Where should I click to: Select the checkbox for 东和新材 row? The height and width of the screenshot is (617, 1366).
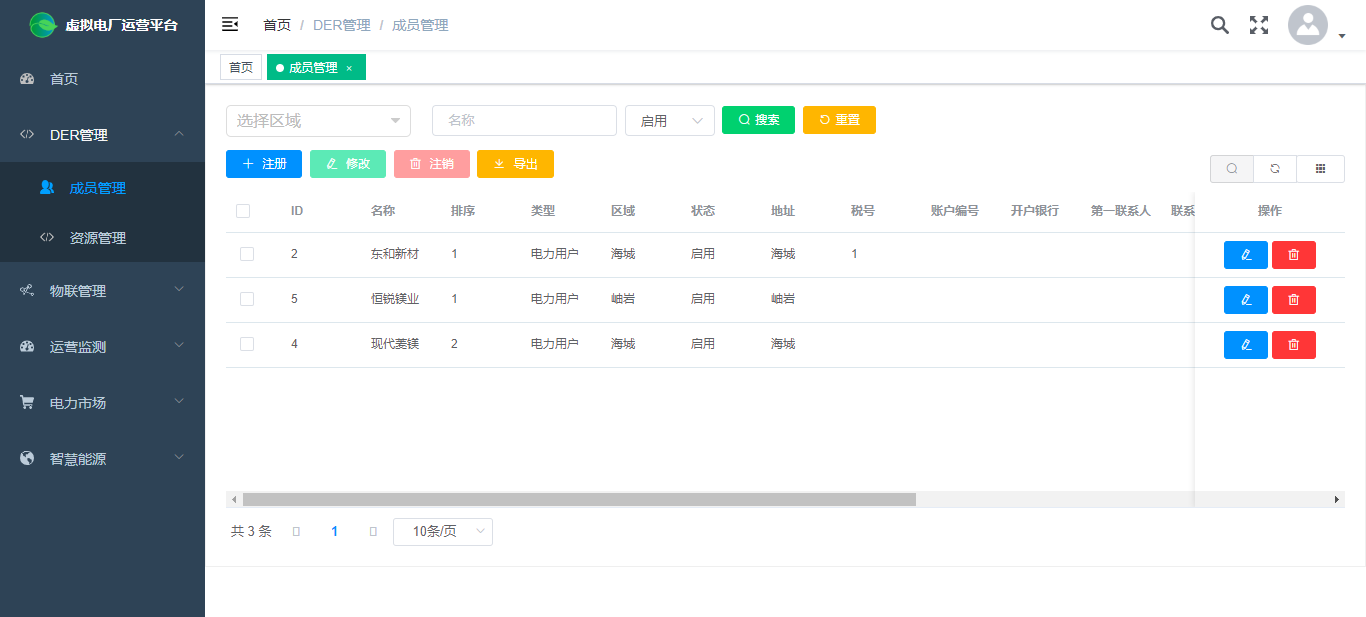(247, 254)
